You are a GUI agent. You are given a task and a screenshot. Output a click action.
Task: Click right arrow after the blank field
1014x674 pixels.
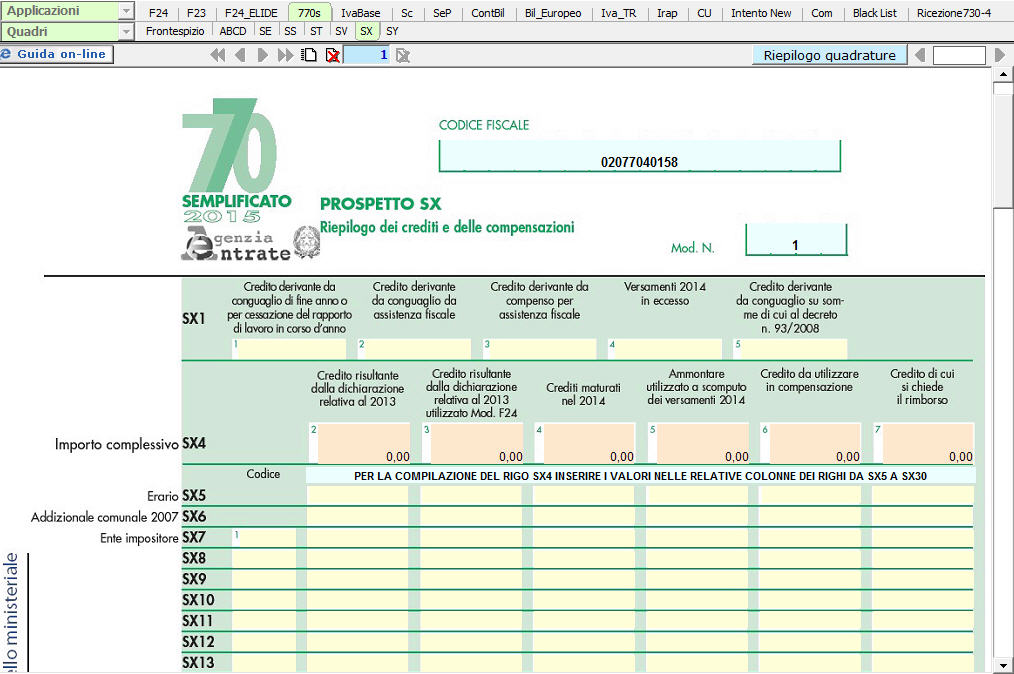coord(1000,55)
